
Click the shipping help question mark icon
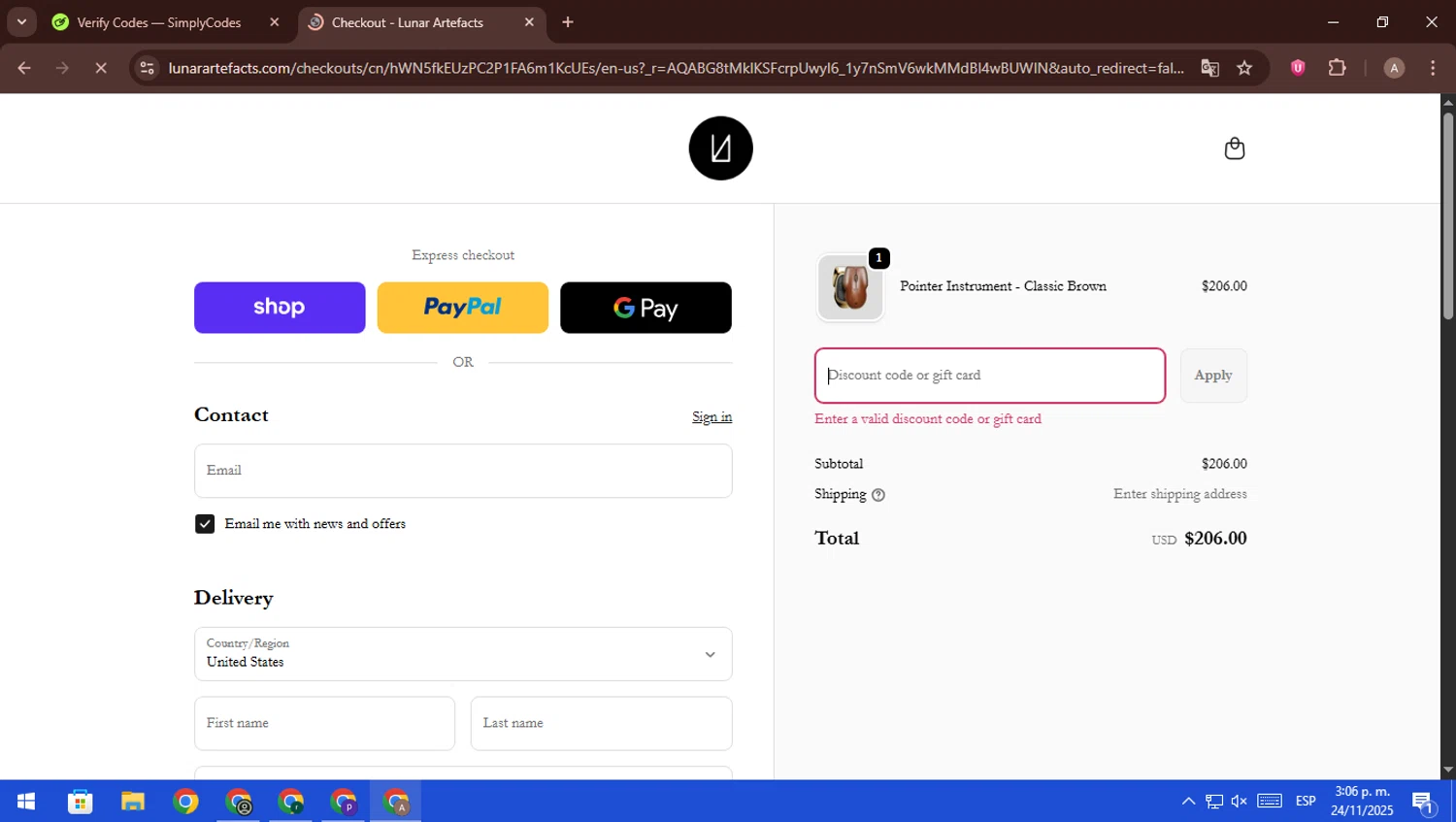tap(878, 495)
